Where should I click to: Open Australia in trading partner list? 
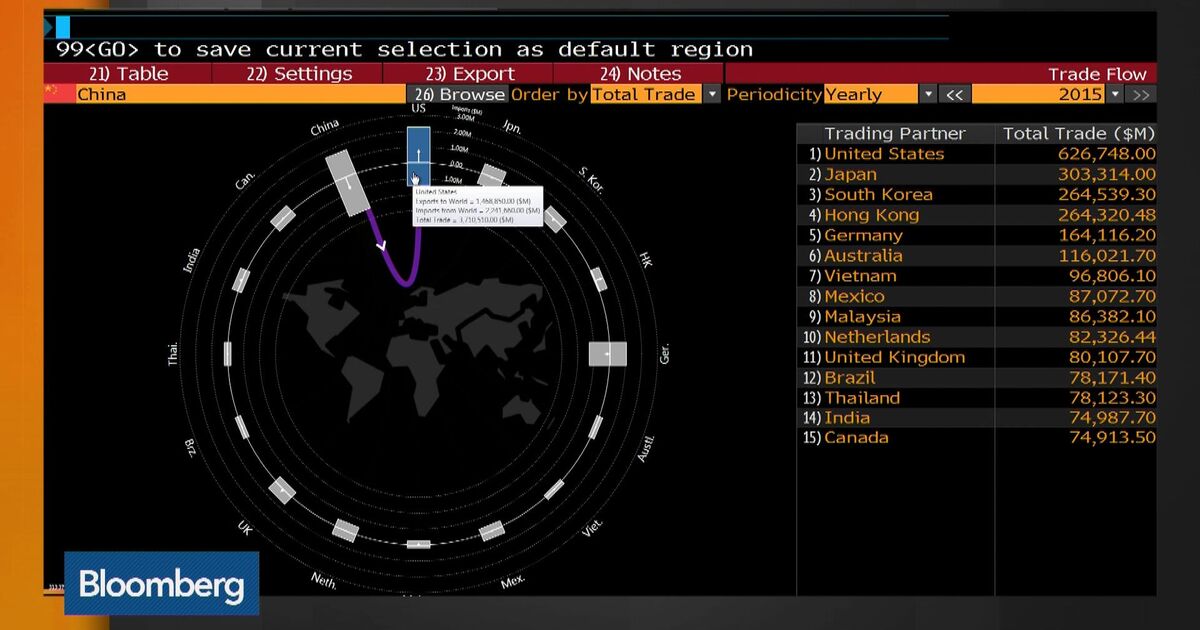pyautogui.click(x=863, y=255)
